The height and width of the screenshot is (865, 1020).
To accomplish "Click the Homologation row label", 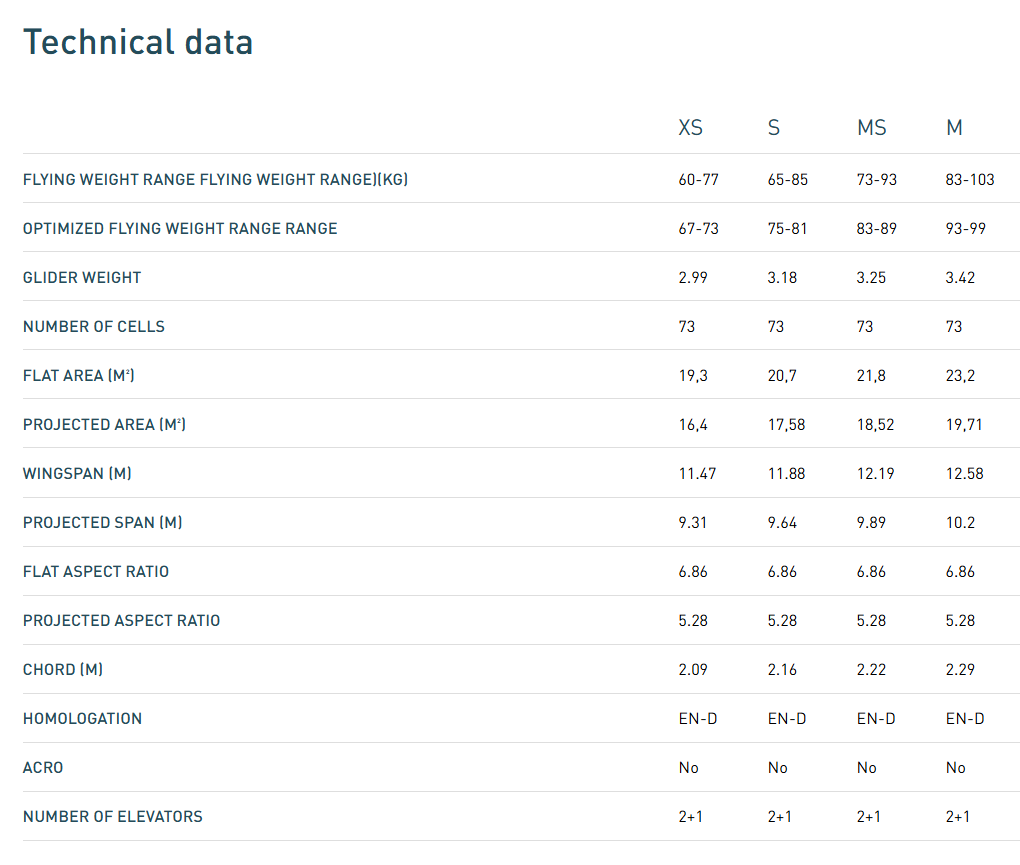I will click(82, 719).
